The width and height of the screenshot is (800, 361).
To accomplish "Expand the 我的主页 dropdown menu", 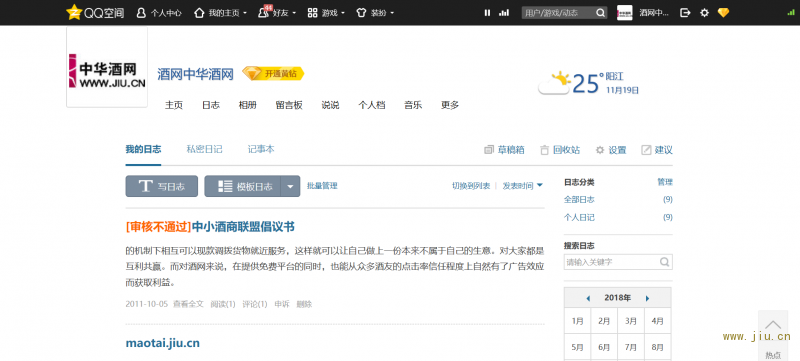I will (x=245, y=13).
